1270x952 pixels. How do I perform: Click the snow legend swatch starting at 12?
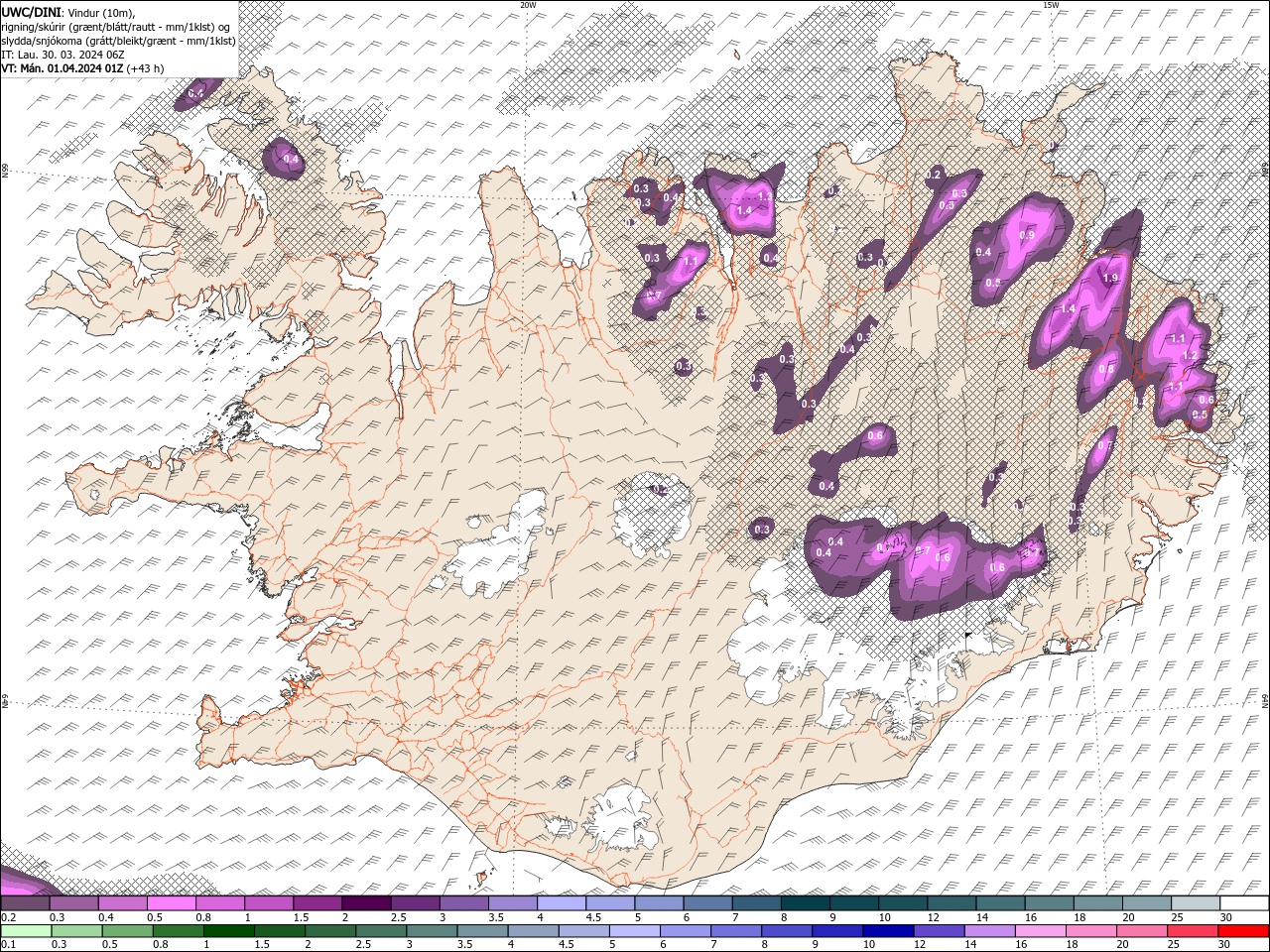click(952, 903)
